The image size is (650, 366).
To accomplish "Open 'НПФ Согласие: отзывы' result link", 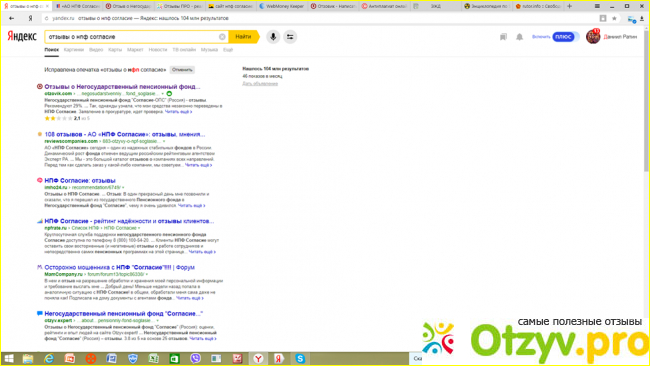I will (x=80, y=181).
